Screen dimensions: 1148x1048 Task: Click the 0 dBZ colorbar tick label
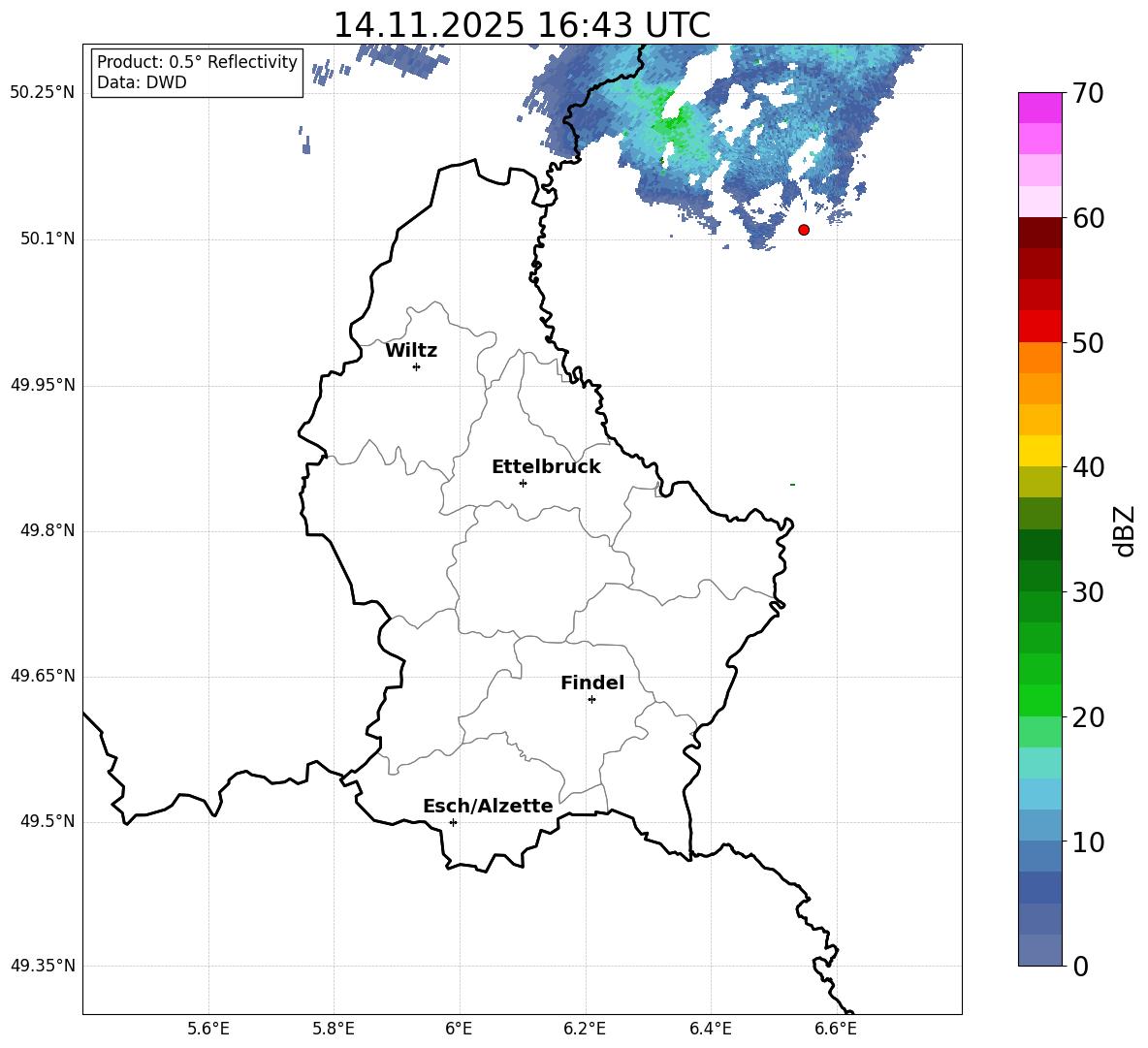point(1080,966)
